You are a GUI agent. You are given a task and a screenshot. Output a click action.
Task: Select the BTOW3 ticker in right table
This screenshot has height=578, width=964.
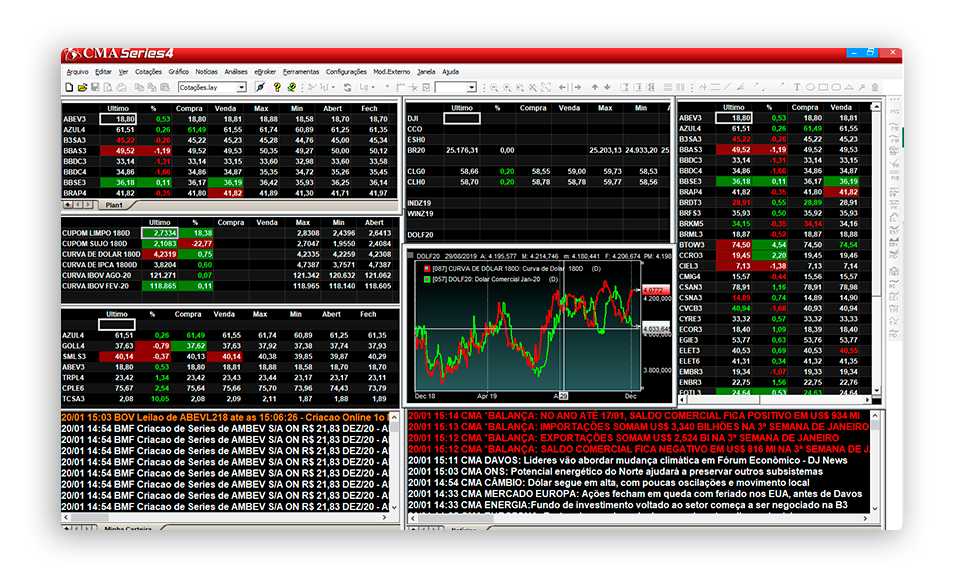pos(692,245)
